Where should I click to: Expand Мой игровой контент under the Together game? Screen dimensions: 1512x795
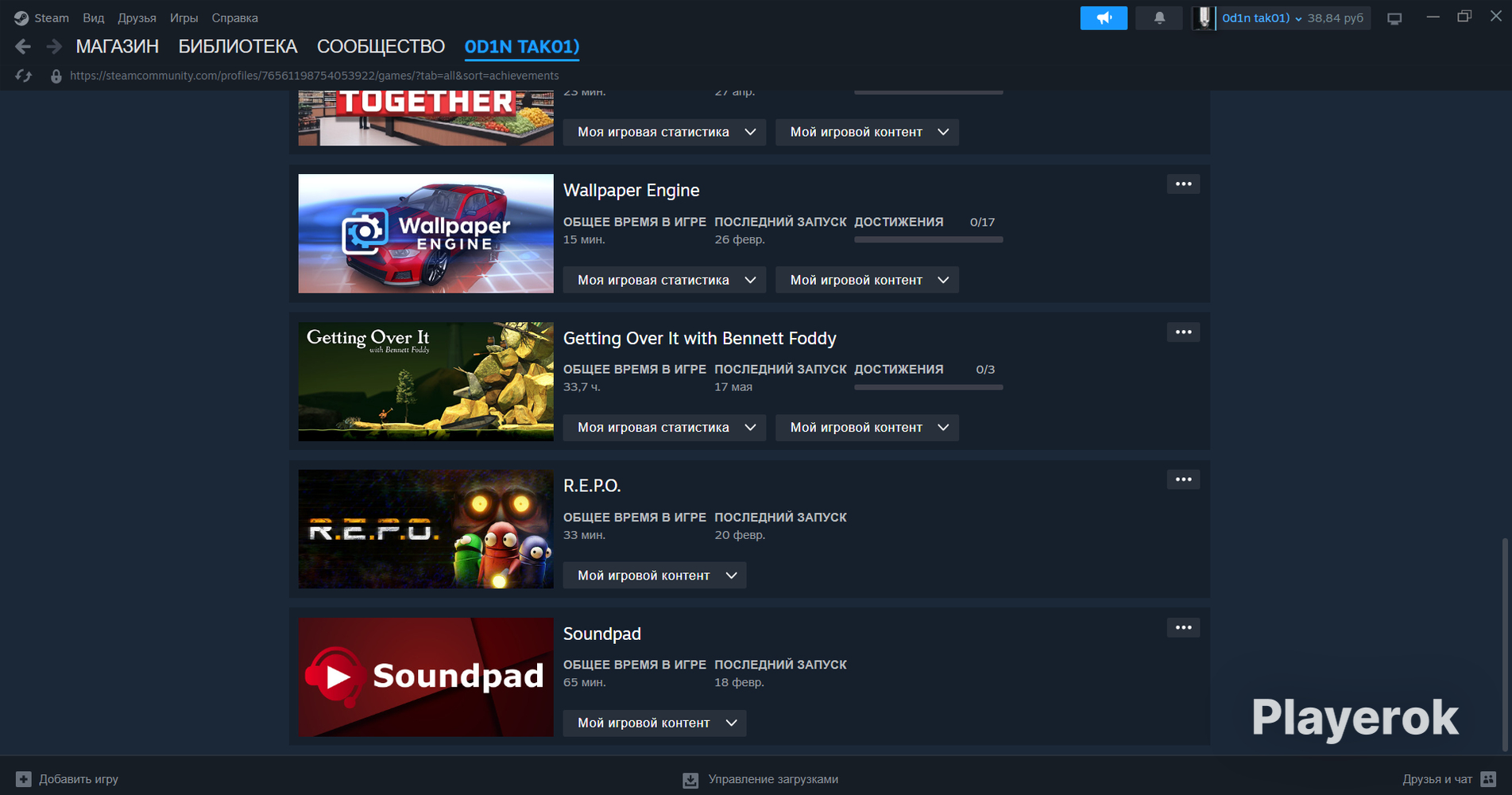click(867, 132)
